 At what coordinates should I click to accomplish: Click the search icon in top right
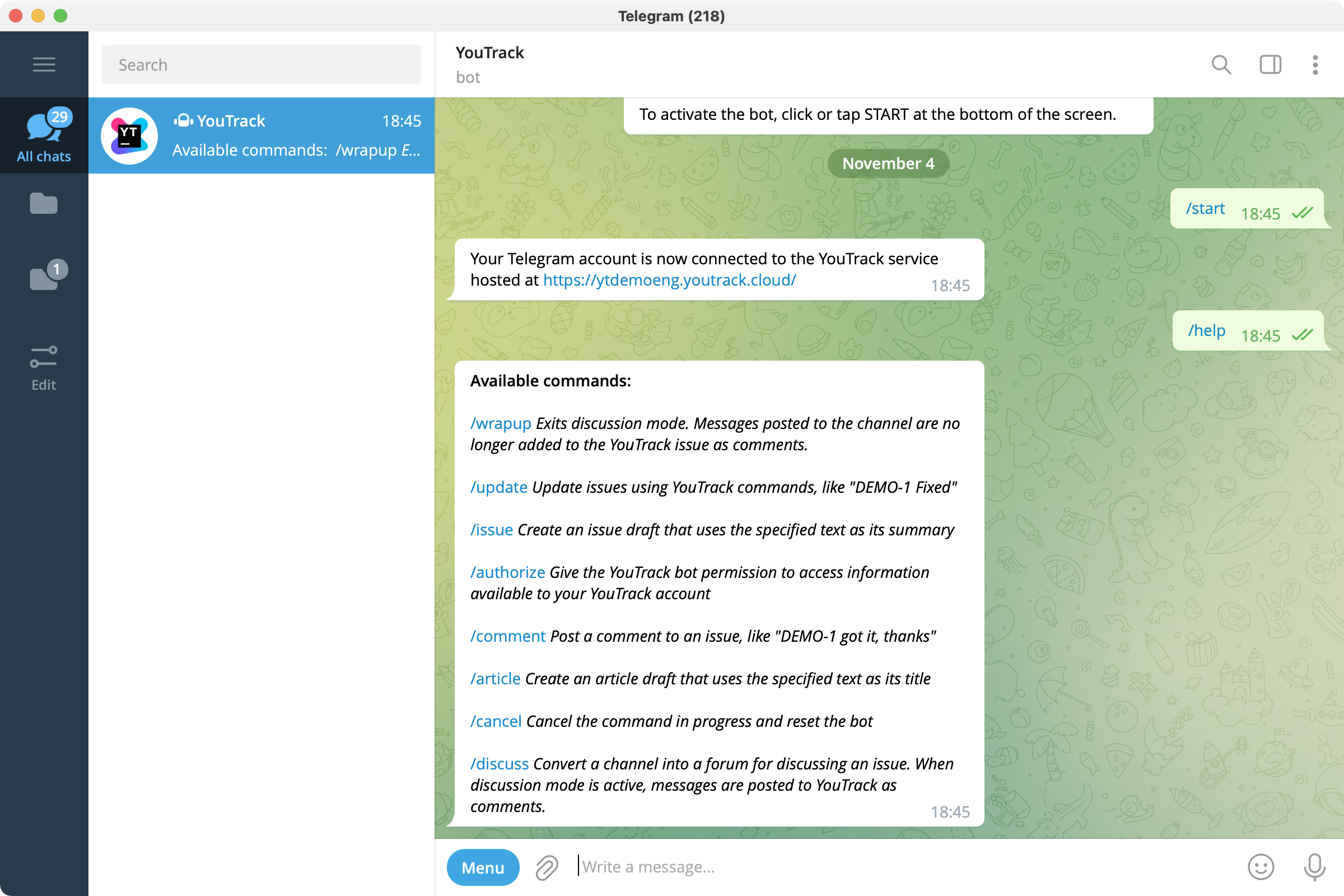(x=1220, y=64)
